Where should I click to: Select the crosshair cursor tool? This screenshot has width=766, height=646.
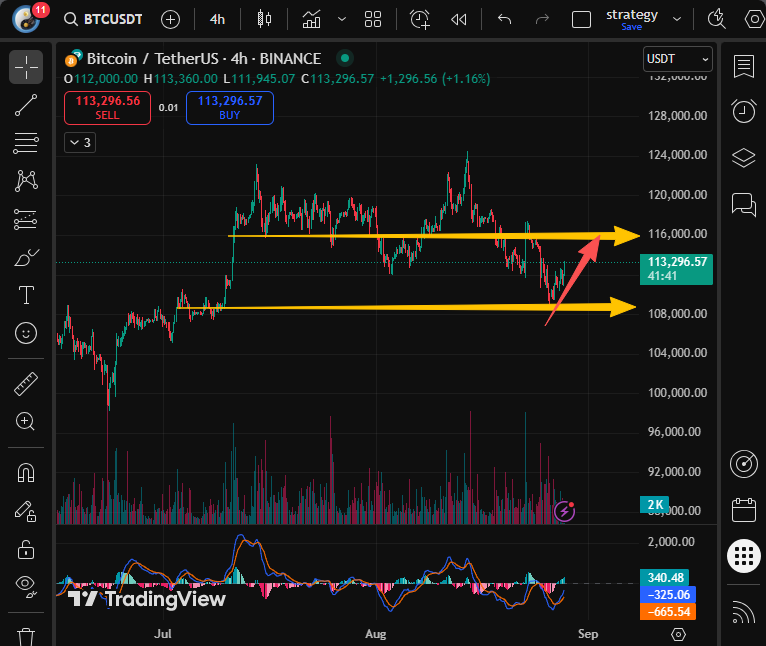[x=26, y=67]
